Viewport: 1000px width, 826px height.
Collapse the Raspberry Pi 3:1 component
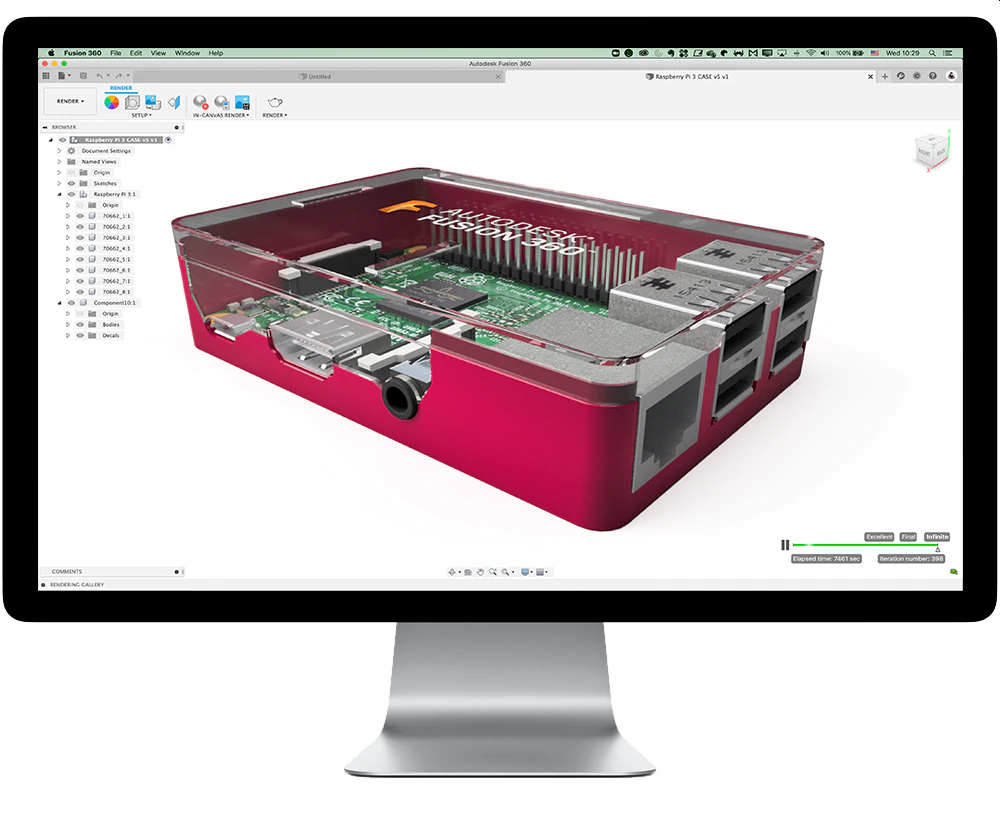(59, 195)
